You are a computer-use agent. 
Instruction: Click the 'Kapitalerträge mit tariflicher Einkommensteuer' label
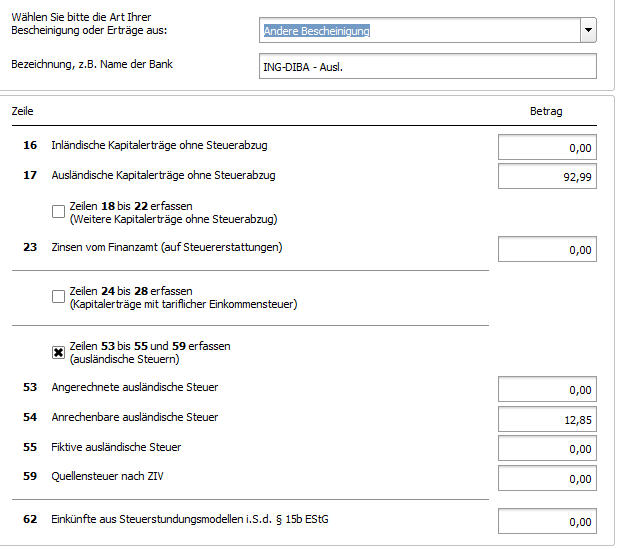[x=183, y=304]
